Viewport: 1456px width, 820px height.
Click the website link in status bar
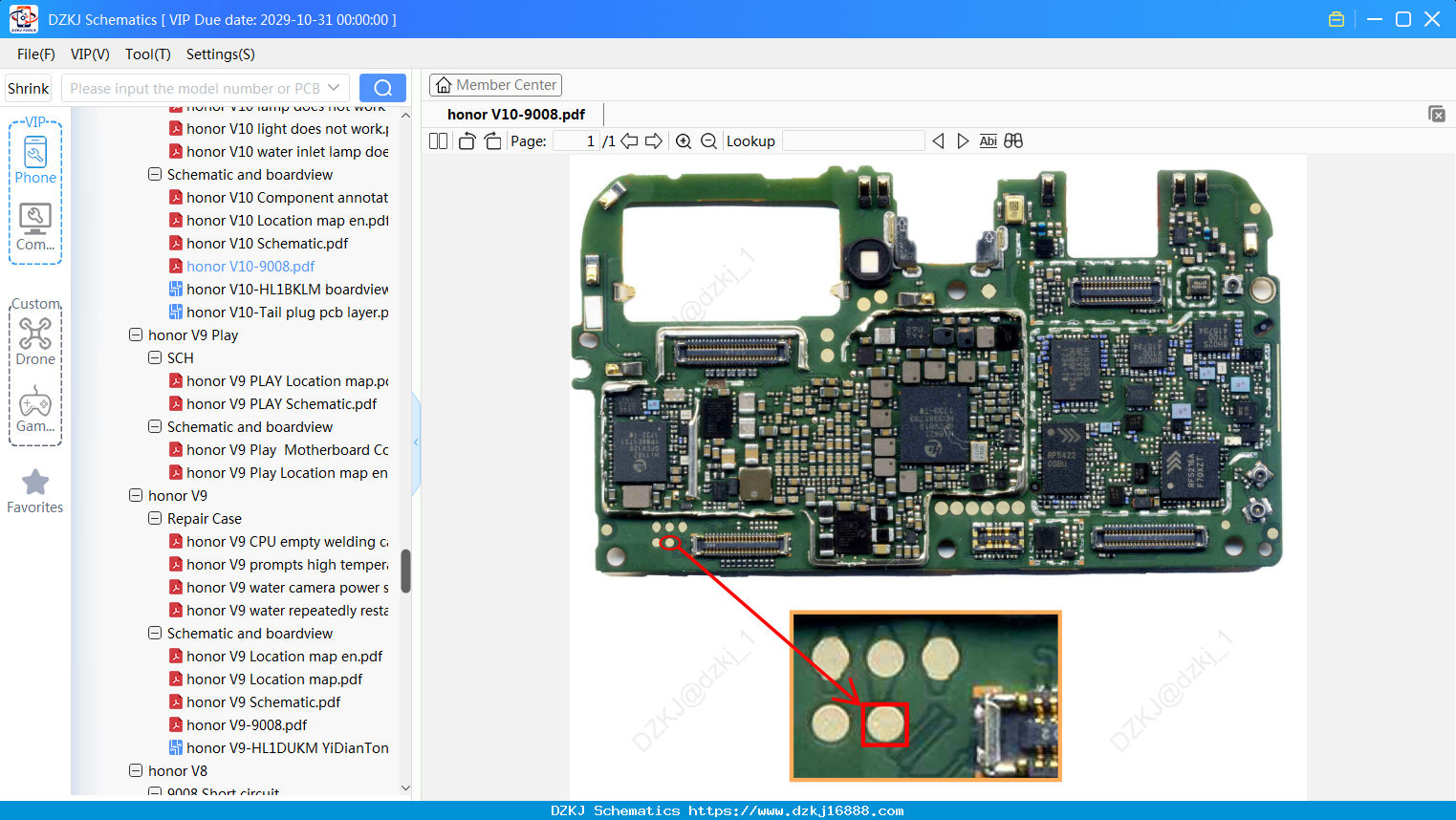pyautogui.click(x=796, y=810)
